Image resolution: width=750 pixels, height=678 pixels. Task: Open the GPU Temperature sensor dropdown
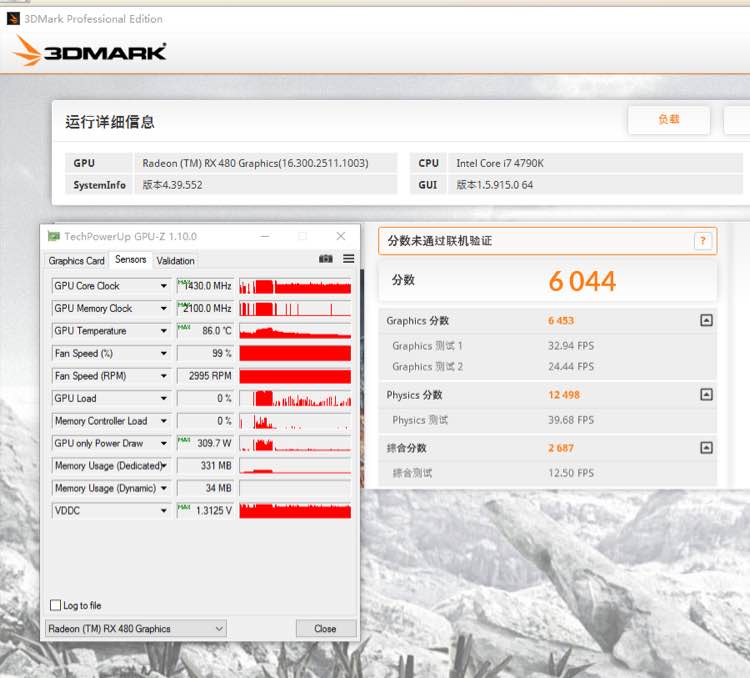point(164,331)
